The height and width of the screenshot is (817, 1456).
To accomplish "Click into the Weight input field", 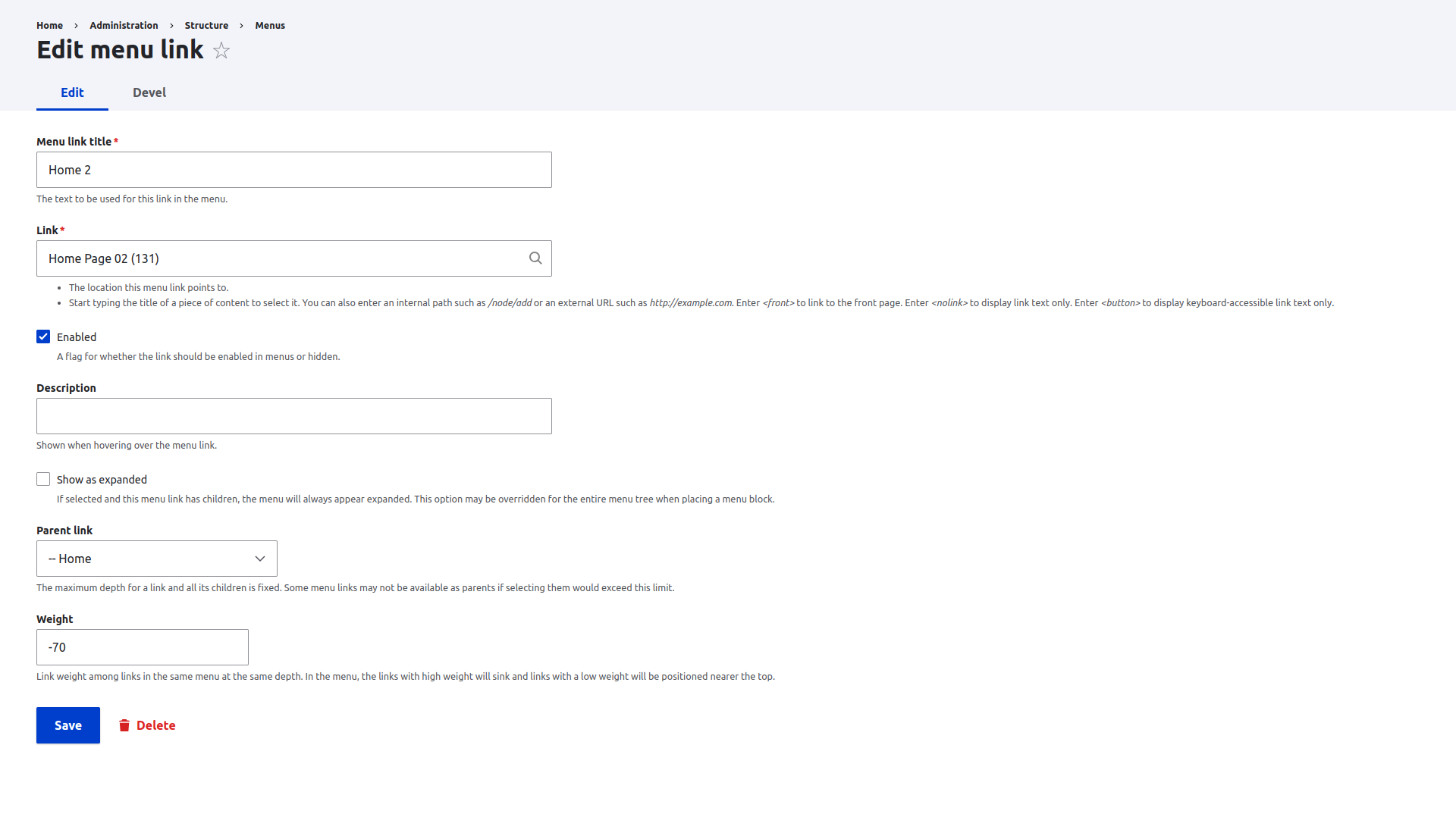I will (142, 647).
